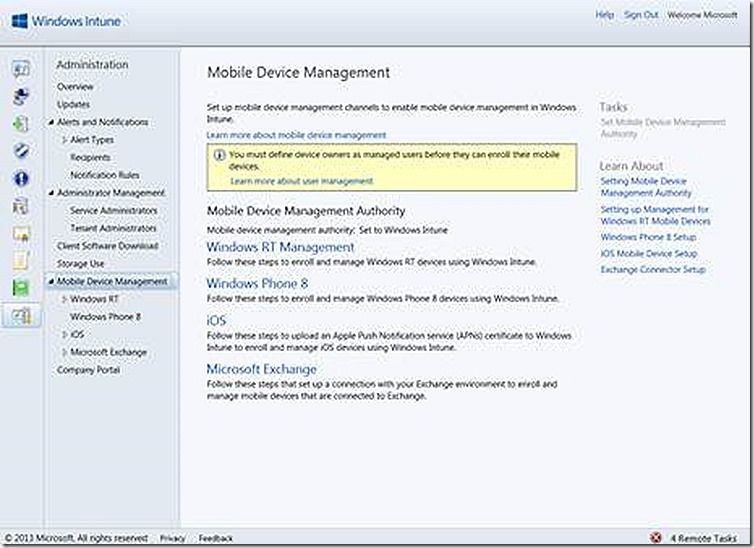Open the Updates workspace icon in the sidebar
754x548 pixels.
21,124
